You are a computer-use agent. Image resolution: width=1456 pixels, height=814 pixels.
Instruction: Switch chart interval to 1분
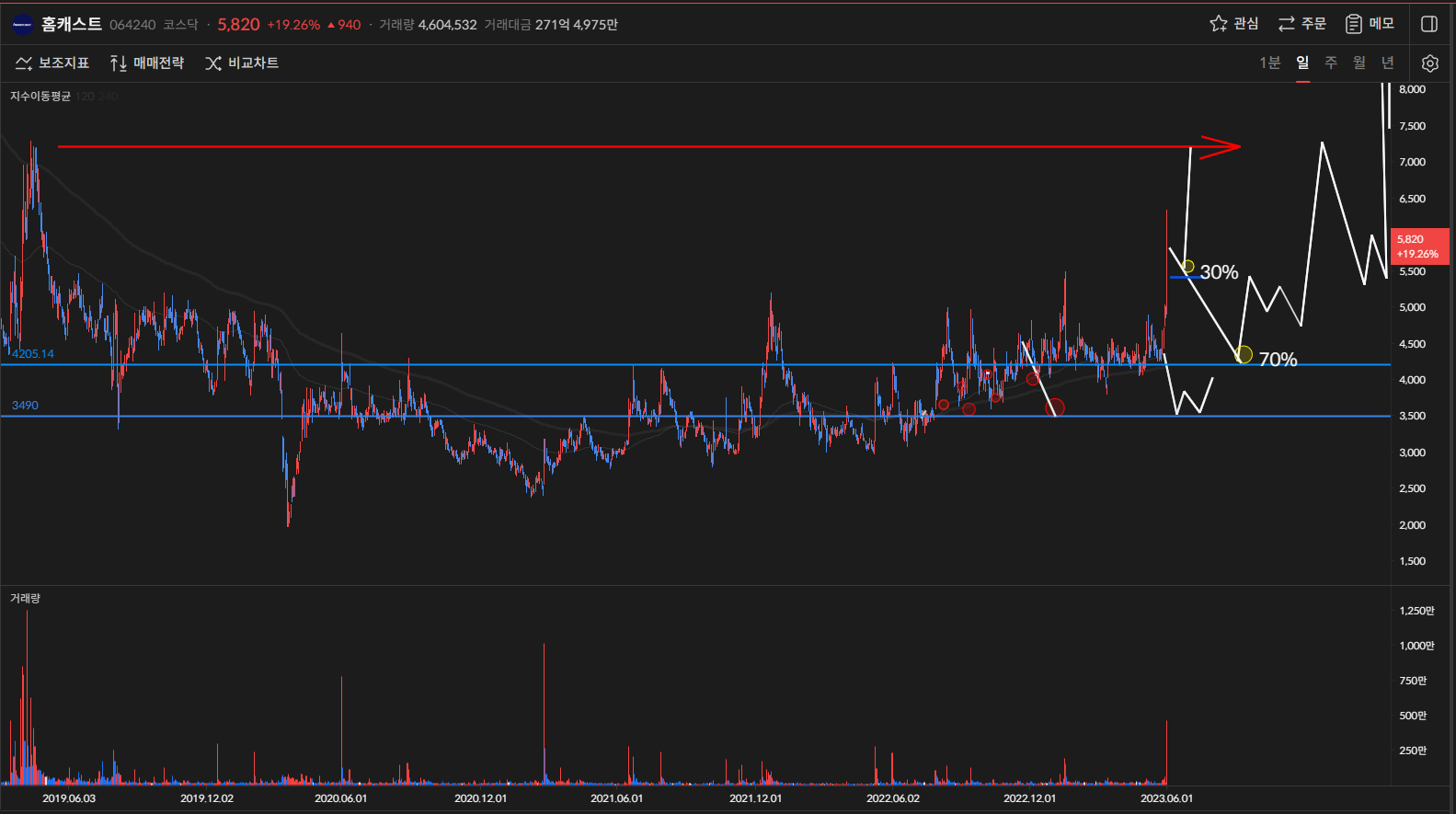(1269, 63)
